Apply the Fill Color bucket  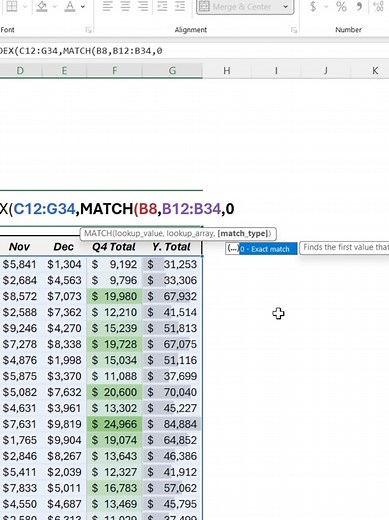click(42, 6)
